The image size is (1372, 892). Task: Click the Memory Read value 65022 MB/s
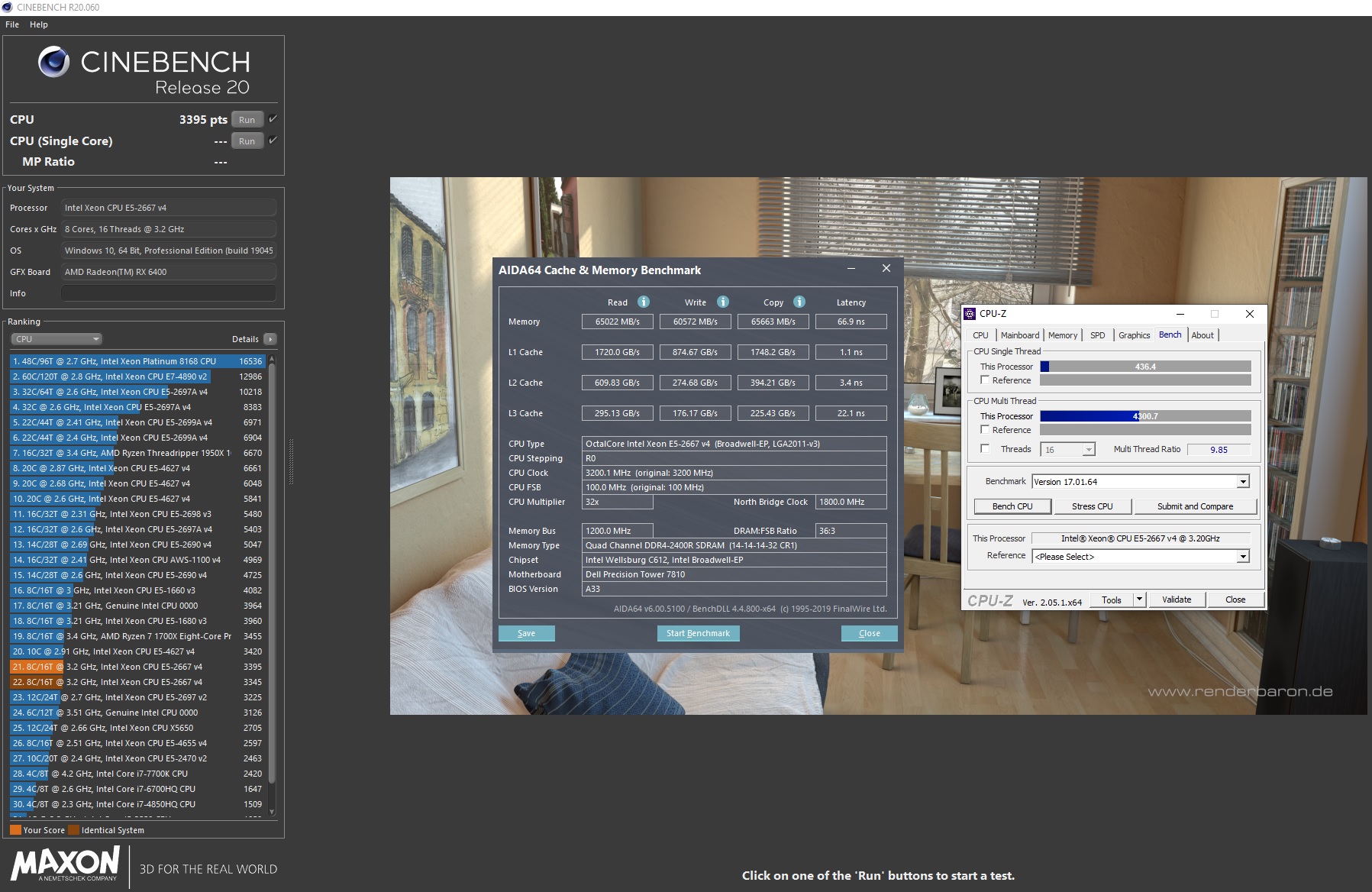pos(618,322)
